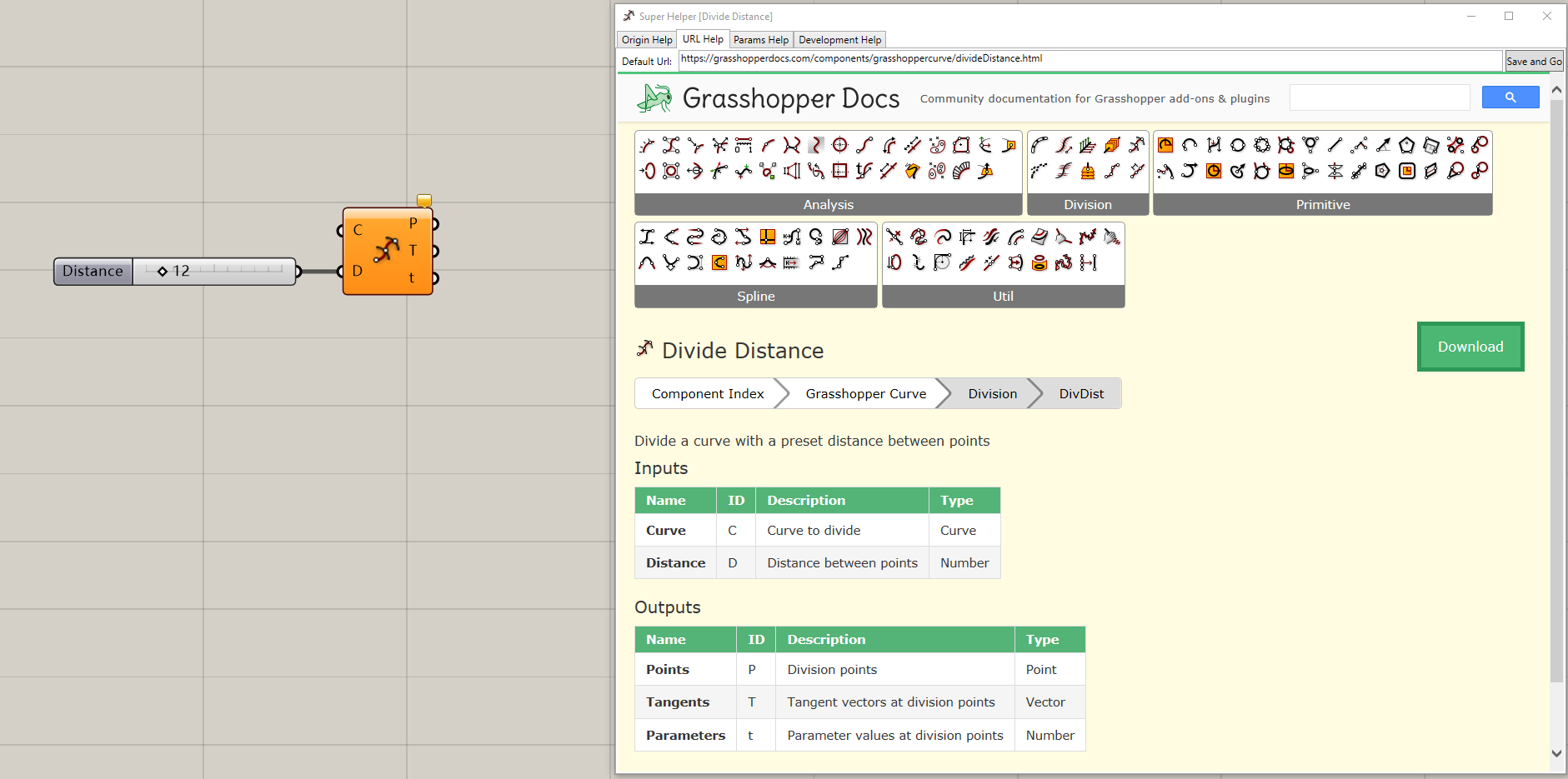
Task: Open the Divide Distance icon in Division panel
Action: click(1136, 145)
